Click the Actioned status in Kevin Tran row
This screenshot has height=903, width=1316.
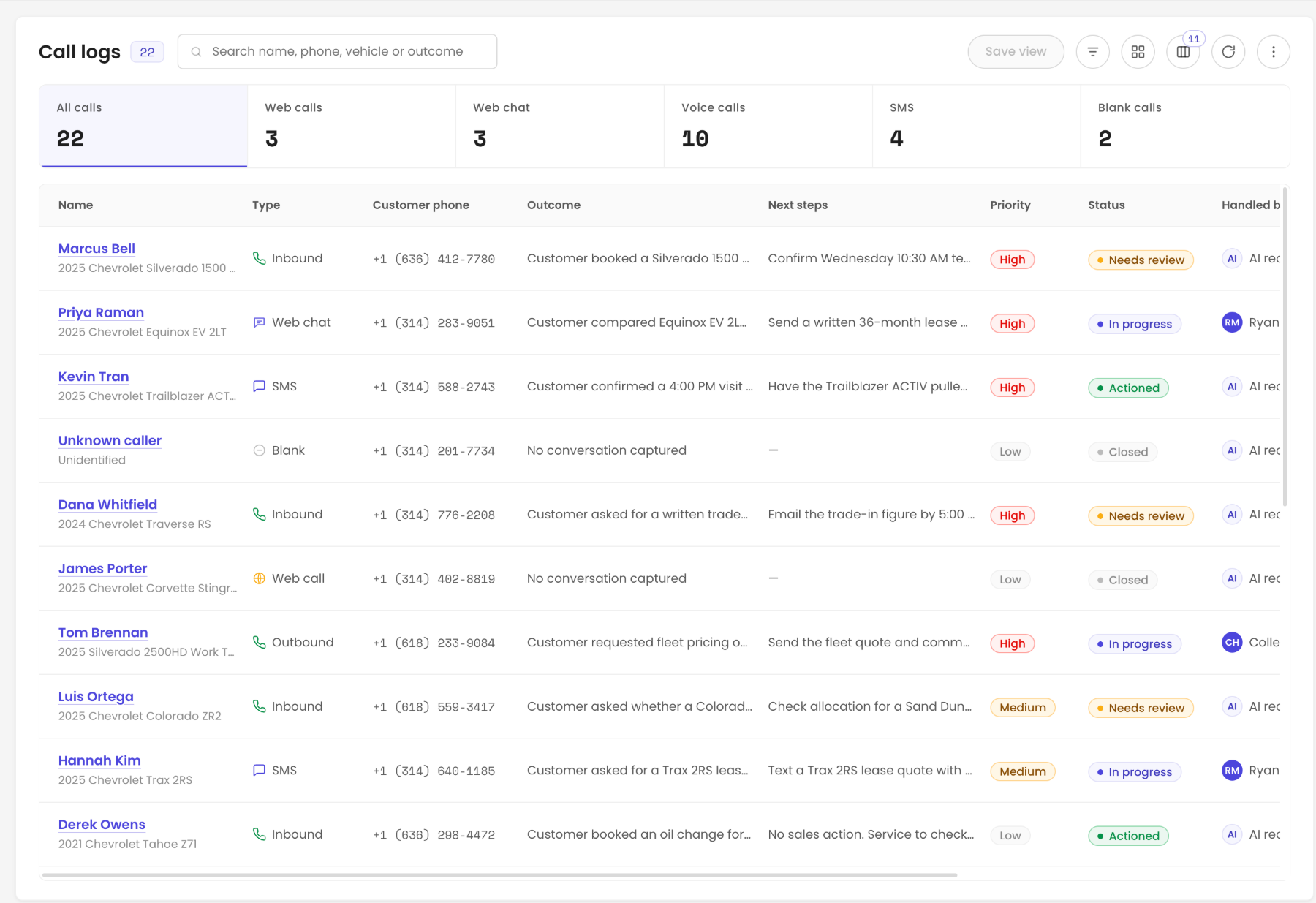[x=1128, y=388]
